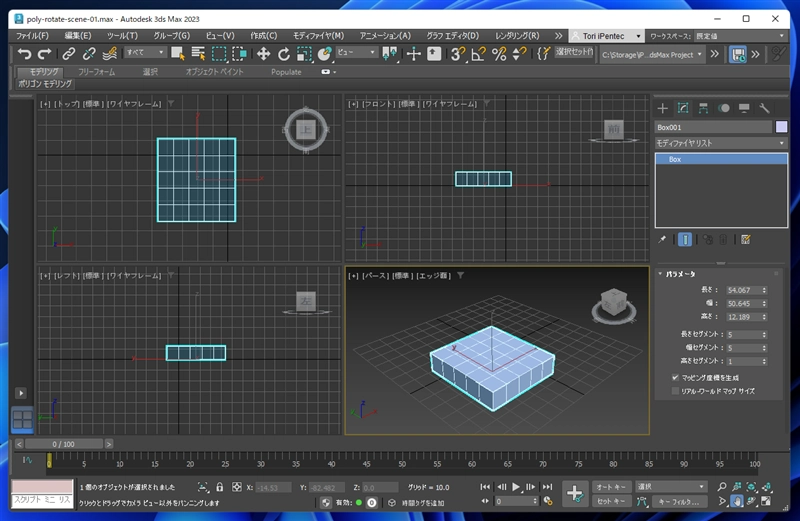Open the モディファイヤ(M) menu
The height and width of the screenshot is (521, 800).
click(x=318, y=36)
